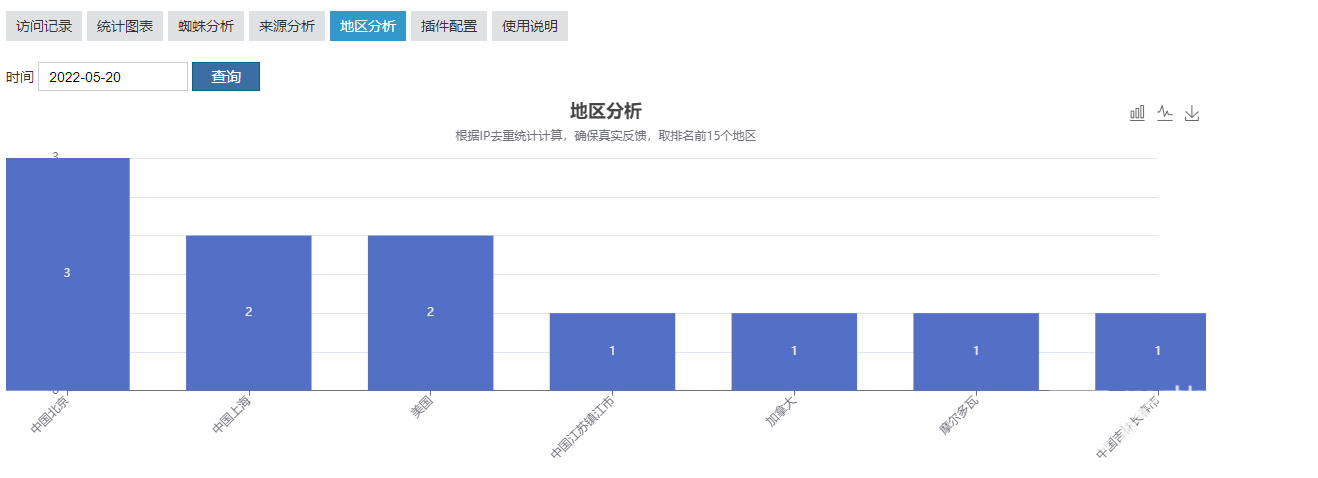Select the 中国上海 bar with value 2
Viewport: 1318px width, 478px height.
click(x=249, y=313)
